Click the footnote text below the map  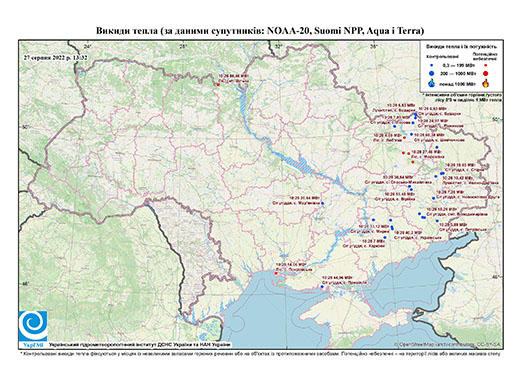(x=260, y=353)
